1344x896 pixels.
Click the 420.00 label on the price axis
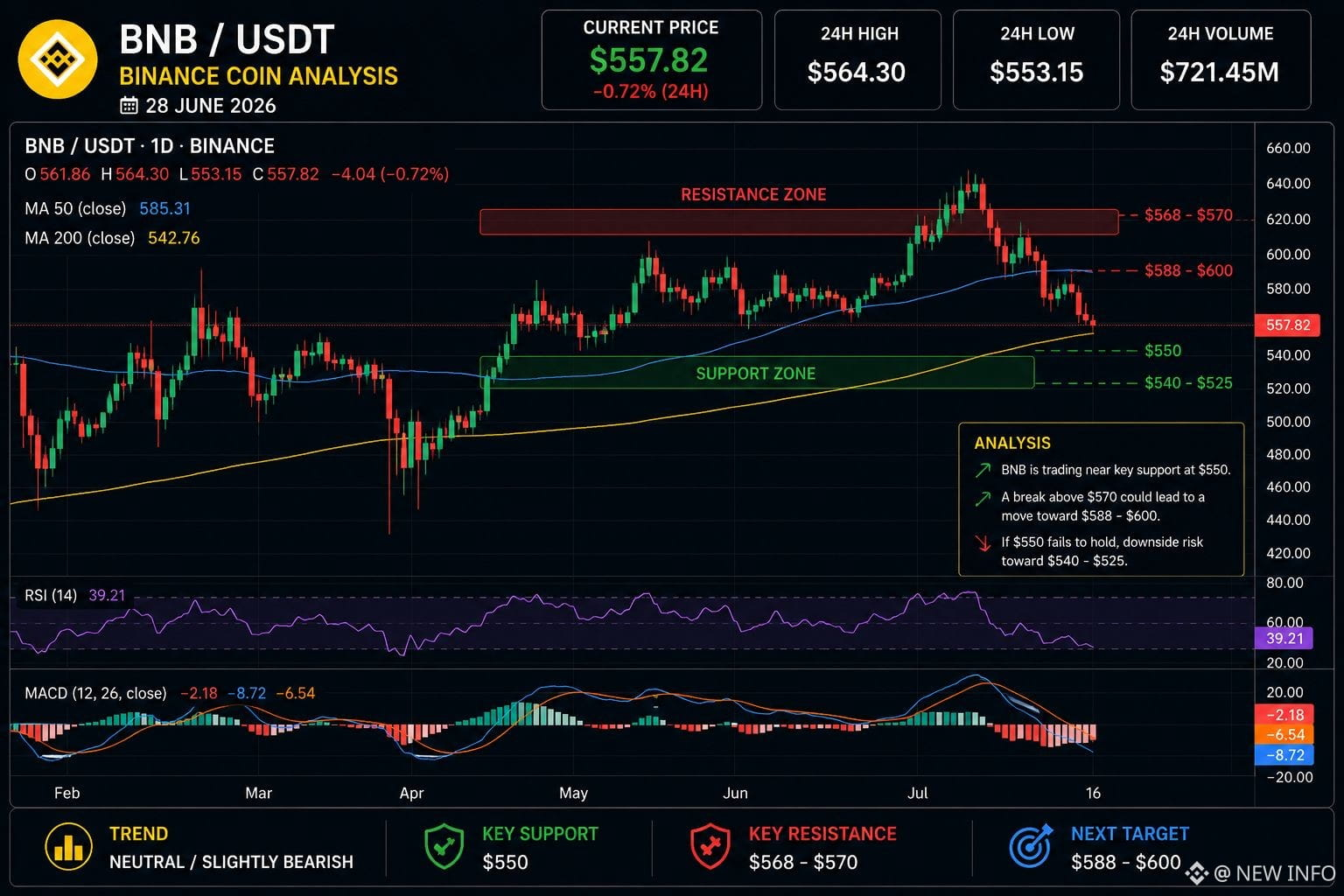click(x=1288, y=553)
